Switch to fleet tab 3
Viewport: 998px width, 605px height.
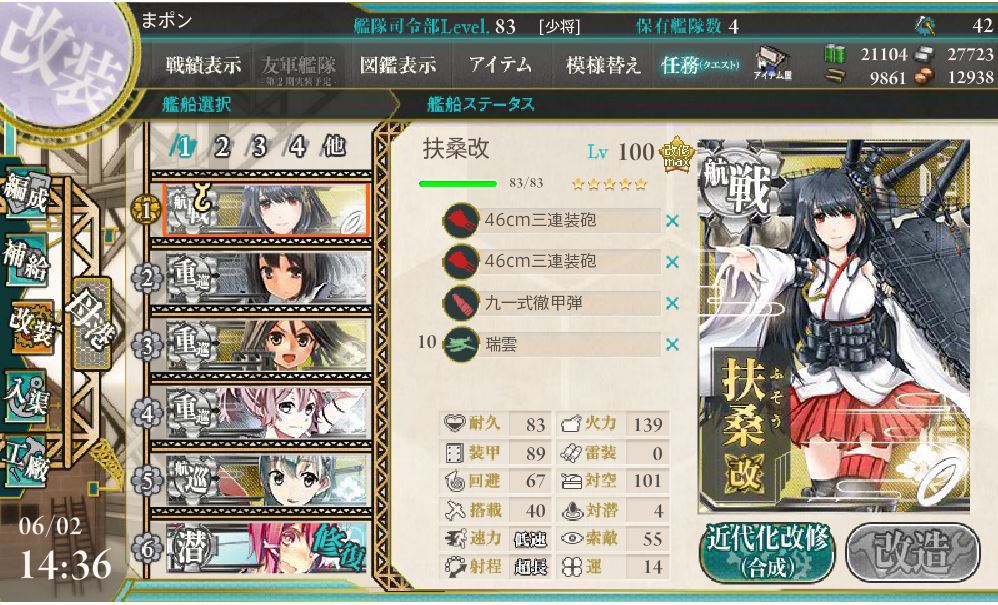point(258,147)
